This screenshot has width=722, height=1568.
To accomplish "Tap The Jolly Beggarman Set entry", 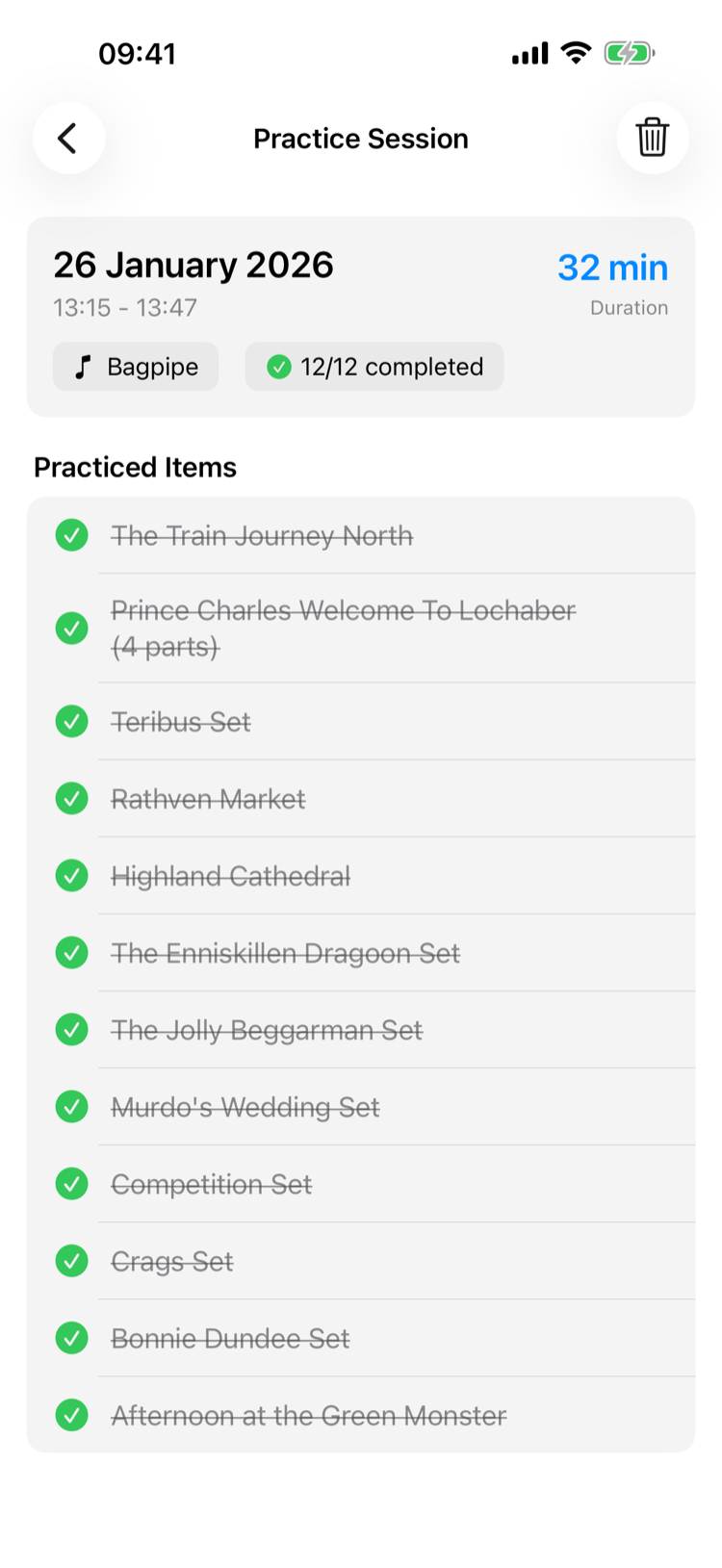I will [267, 1030].
